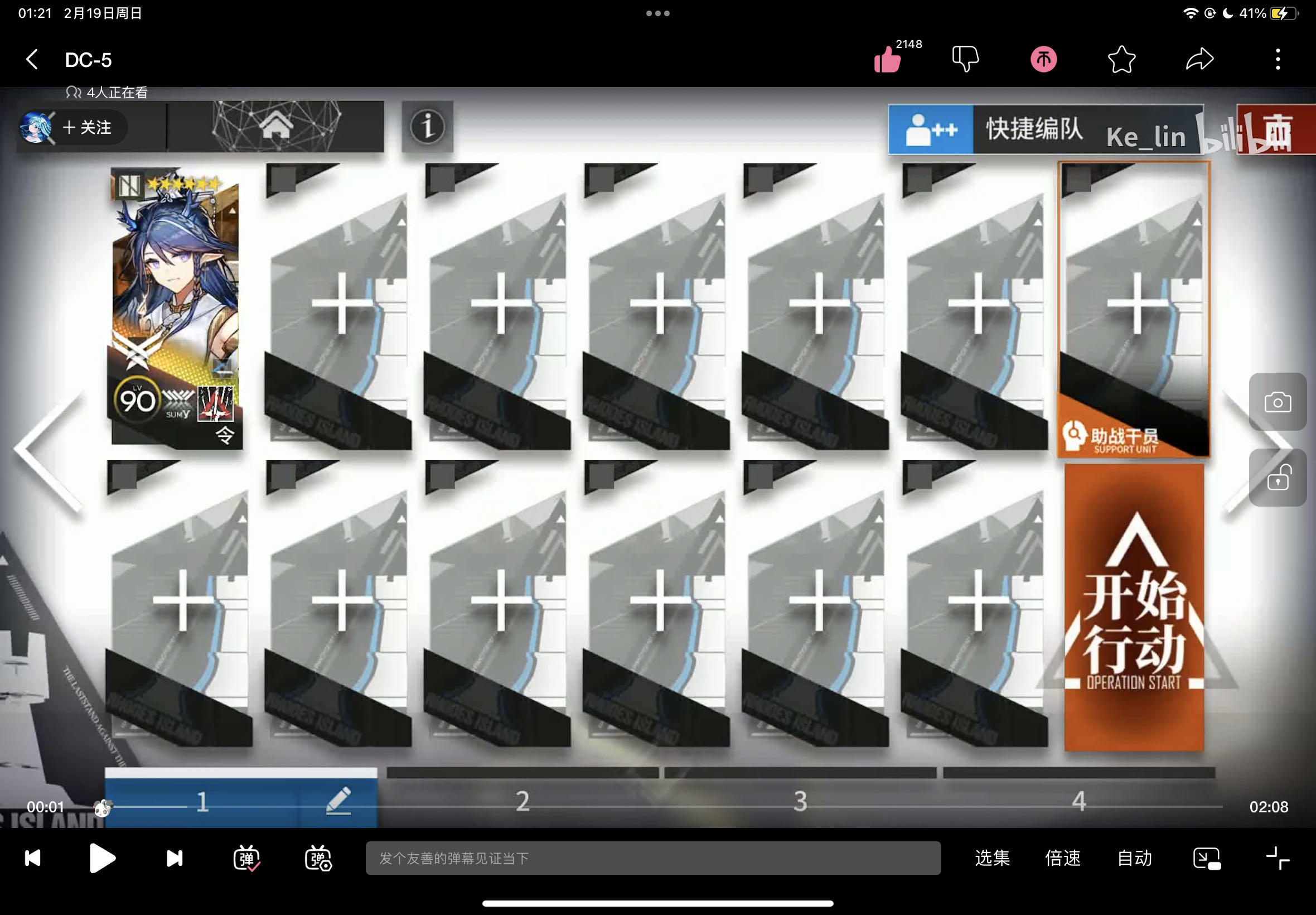Switch to squad tab 2

(522, 801)
